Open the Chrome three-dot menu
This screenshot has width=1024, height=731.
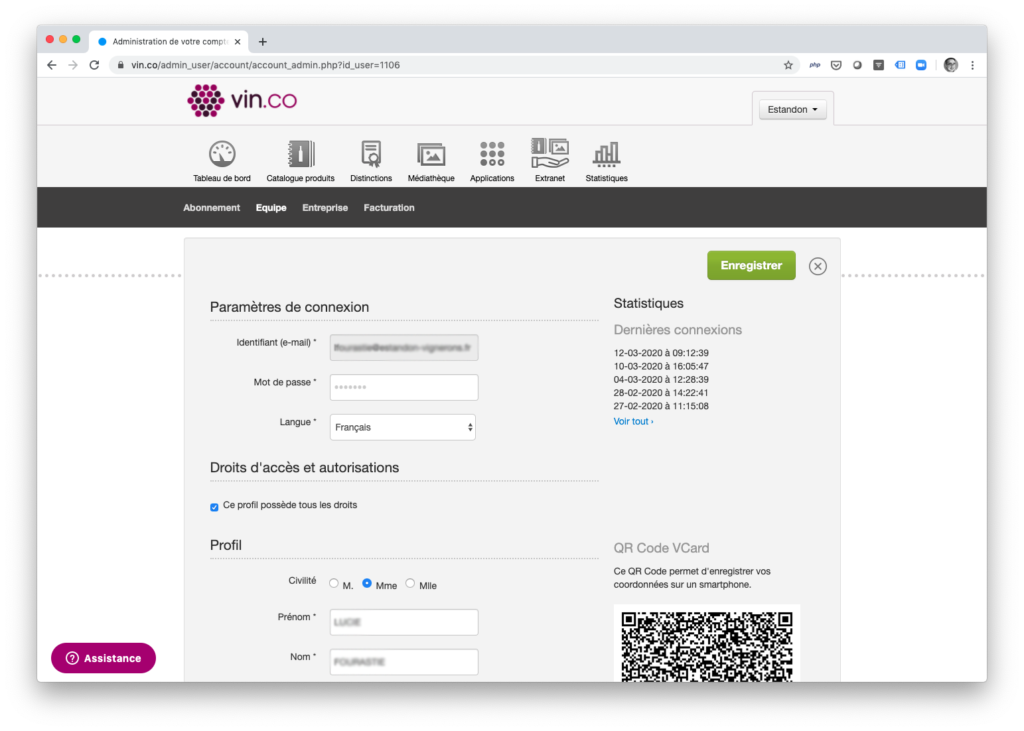click(x=972, y=65)
